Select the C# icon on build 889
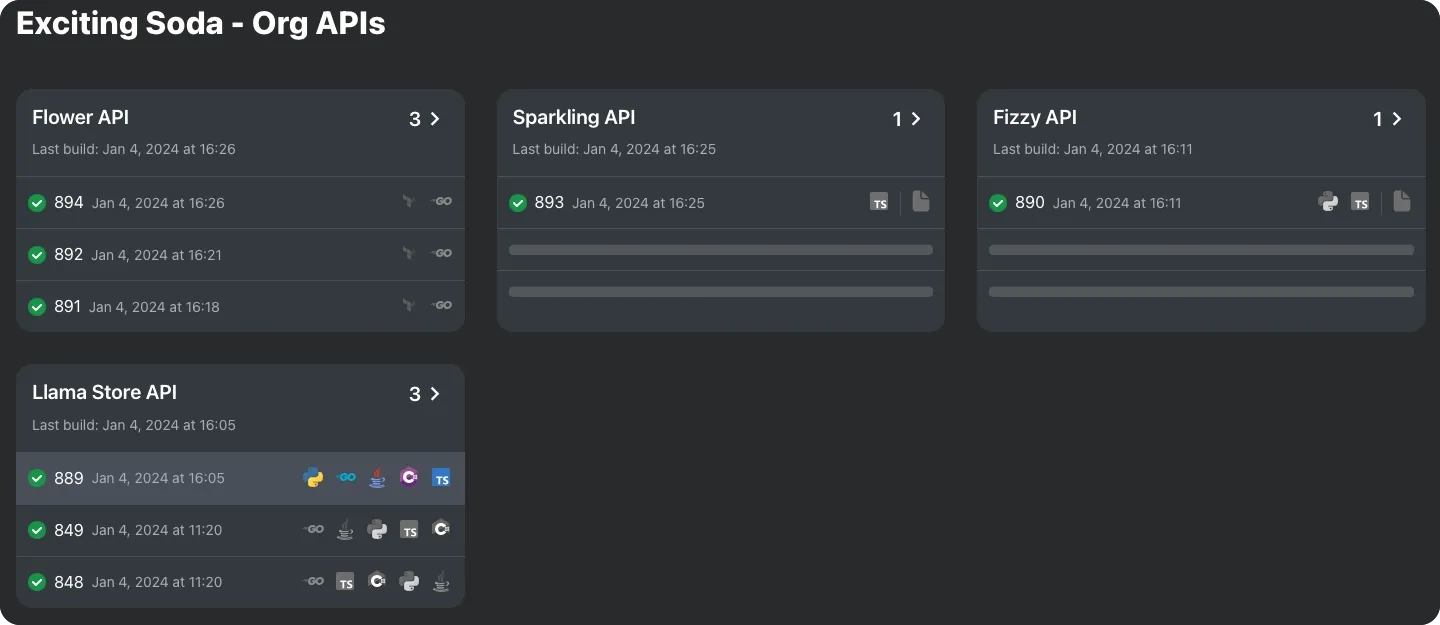Screen dimensions: 1440x625 pyautogui.click(x=409, y=478)
